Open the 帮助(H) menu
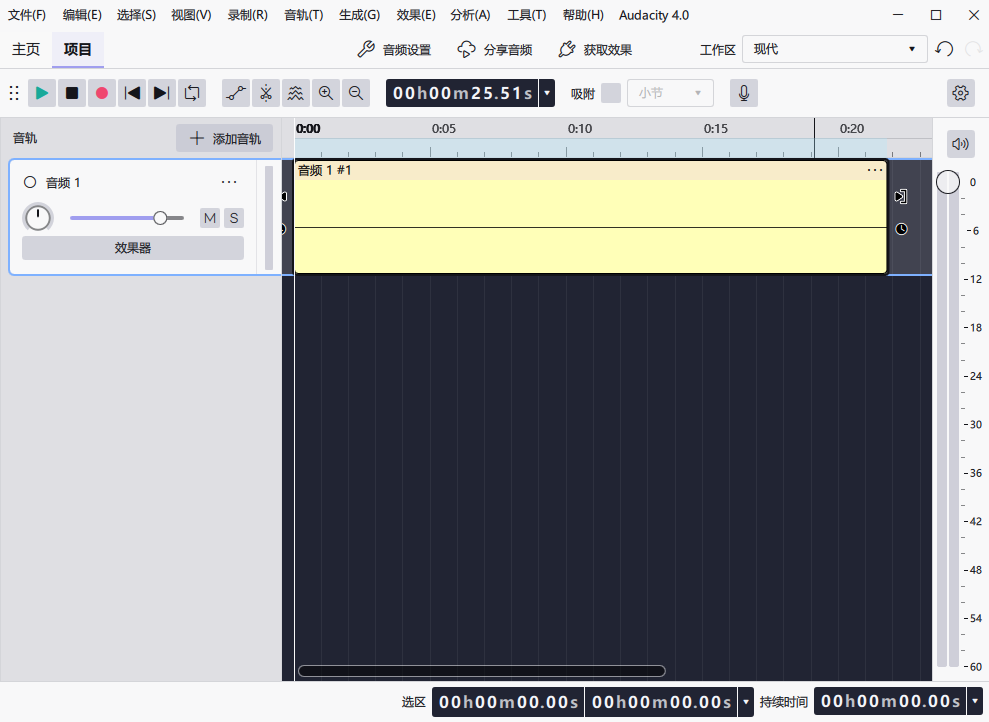The image size is (989, 722). pos(583,15)
